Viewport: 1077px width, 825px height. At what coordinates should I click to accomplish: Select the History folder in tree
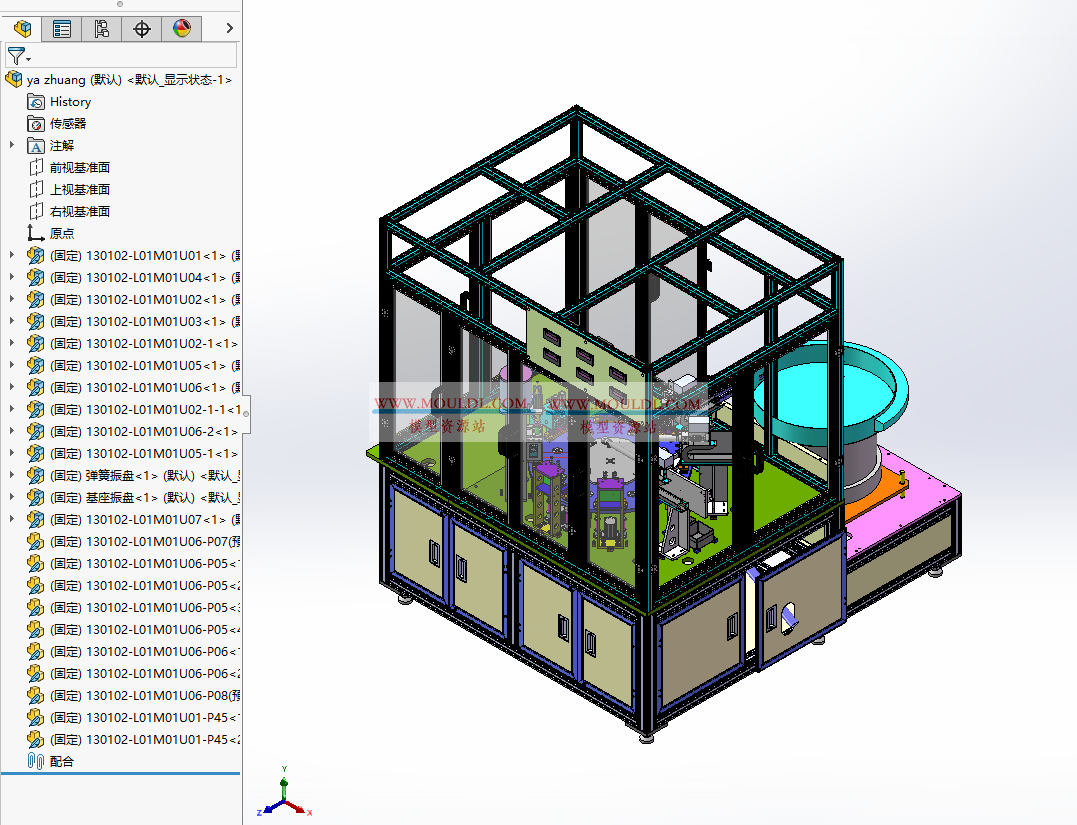70,102
